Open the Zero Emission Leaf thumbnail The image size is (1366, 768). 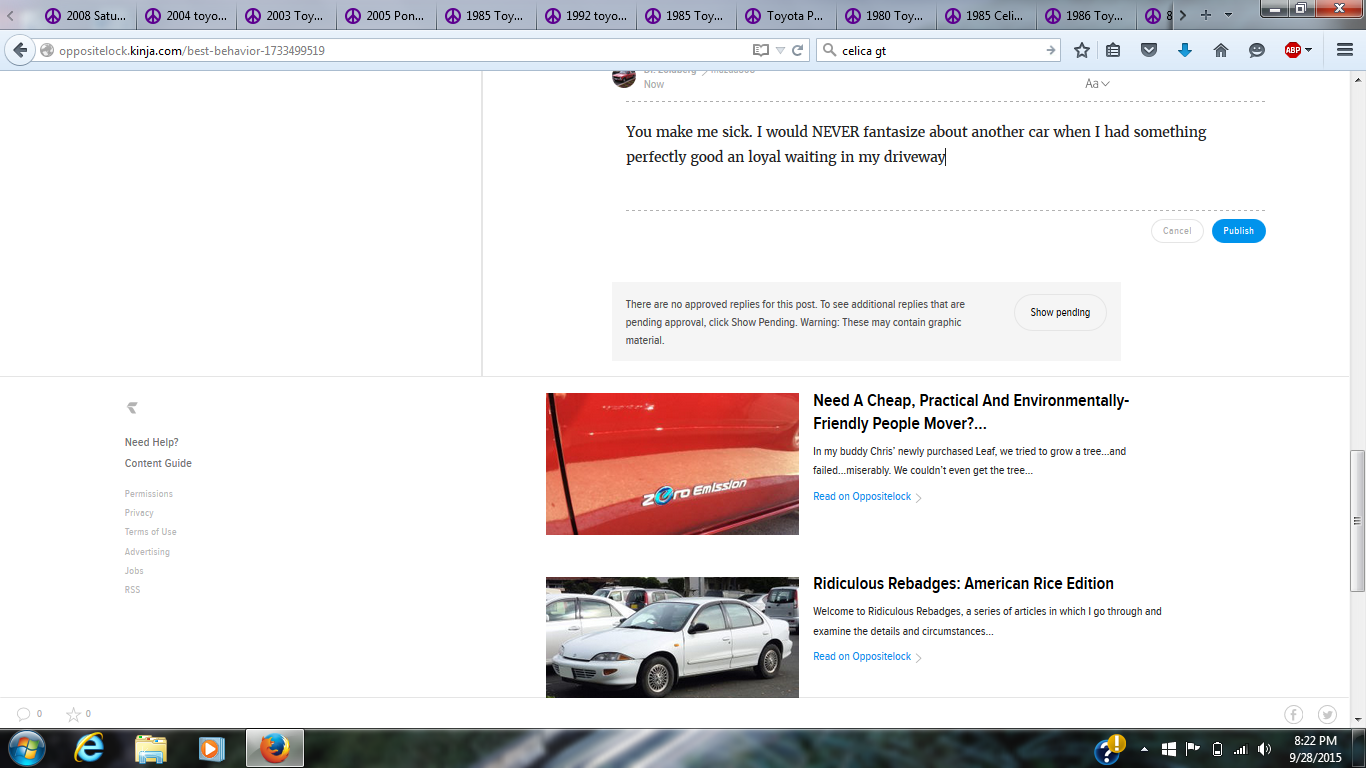(672, 464)
